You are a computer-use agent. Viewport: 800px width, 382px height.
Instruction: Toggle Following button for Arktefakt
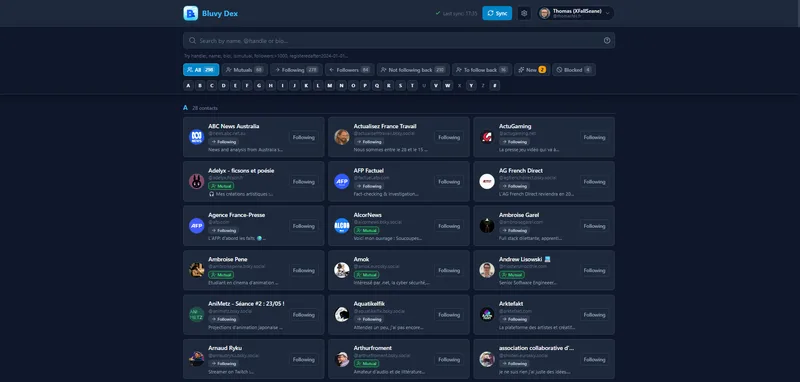point(594,315)
